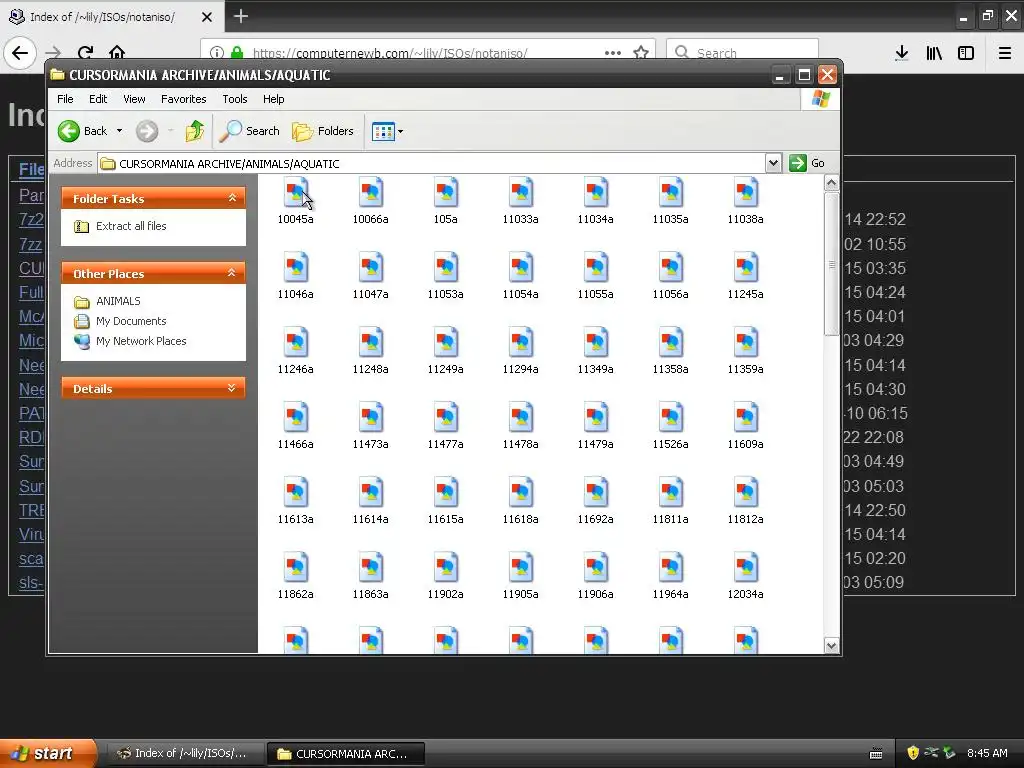This screenshot has height=768, width=1024.
Task: Select file icon 10066a
Action: tap(371, 193)
